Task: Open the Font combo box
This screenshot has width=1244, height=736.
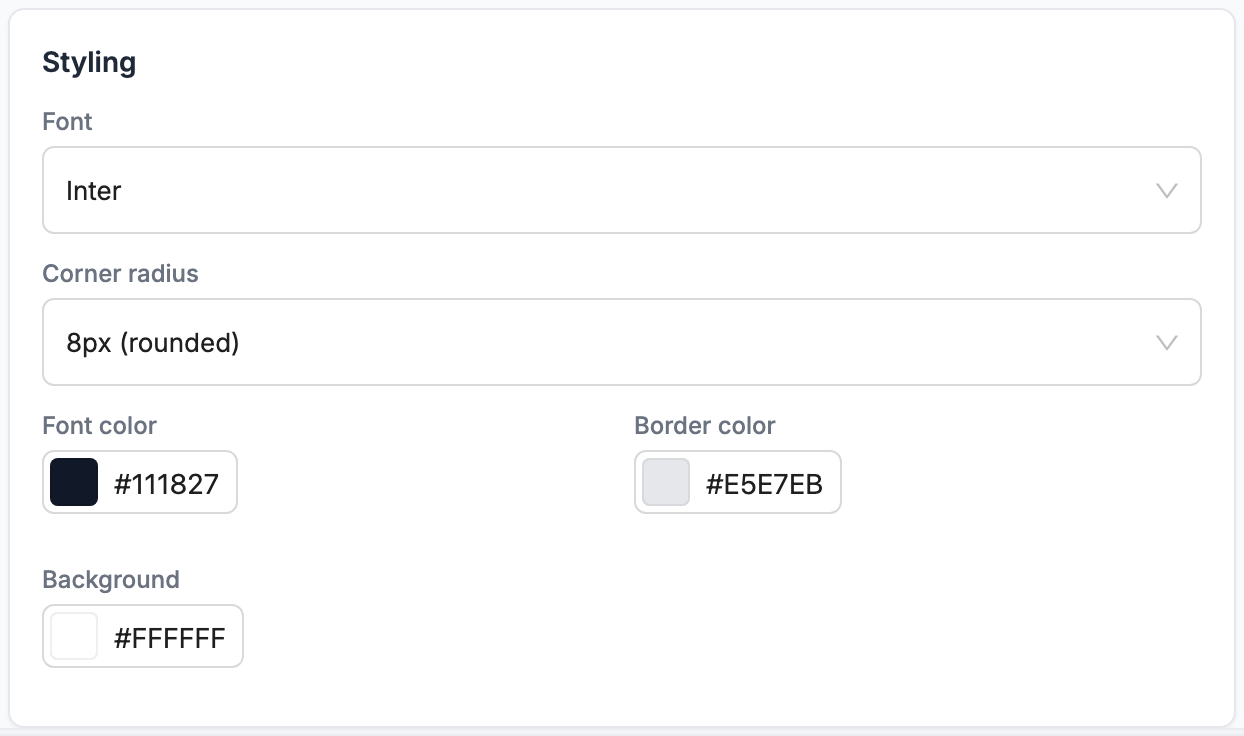Action: [621, 190]
